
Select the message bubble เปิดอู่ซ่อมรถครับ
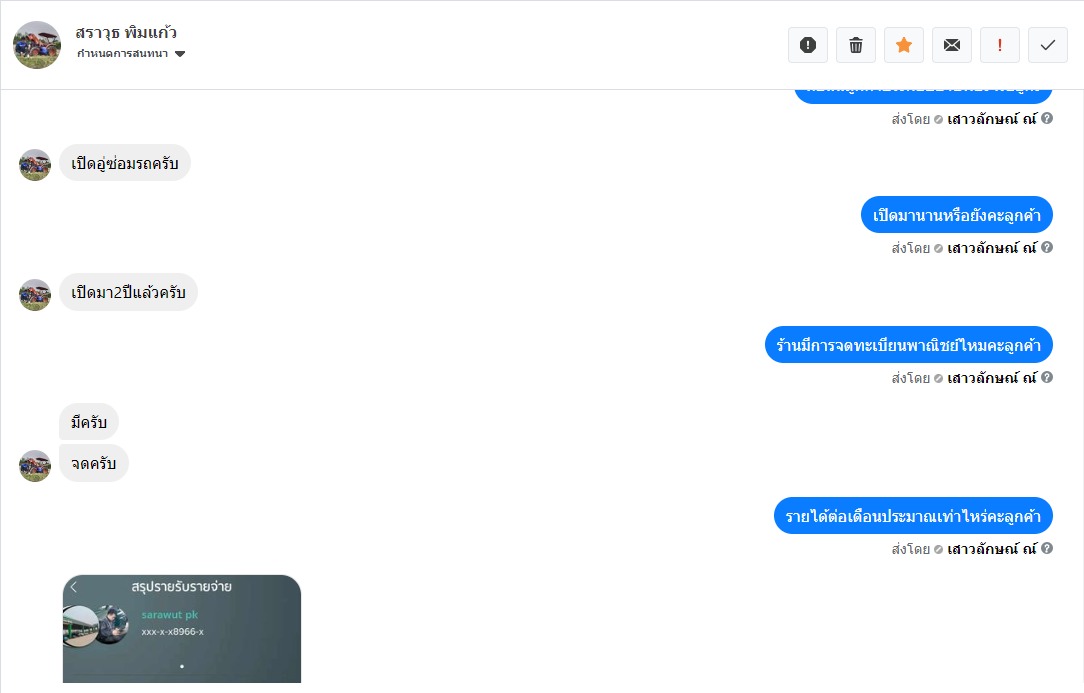click(124, 163)
